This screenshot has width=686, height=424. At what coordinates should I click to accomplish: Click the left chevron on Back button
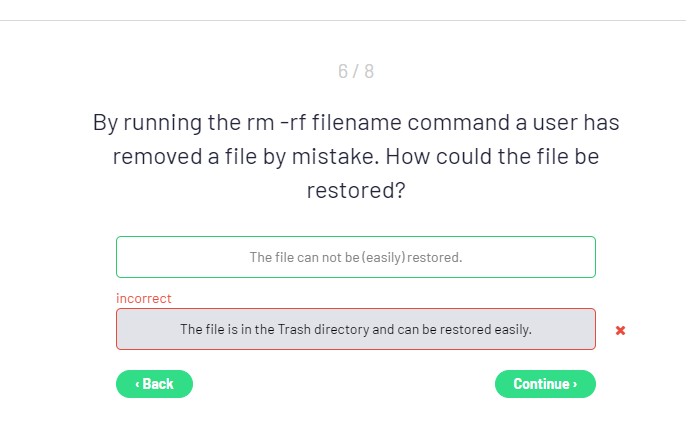[137, 384]
